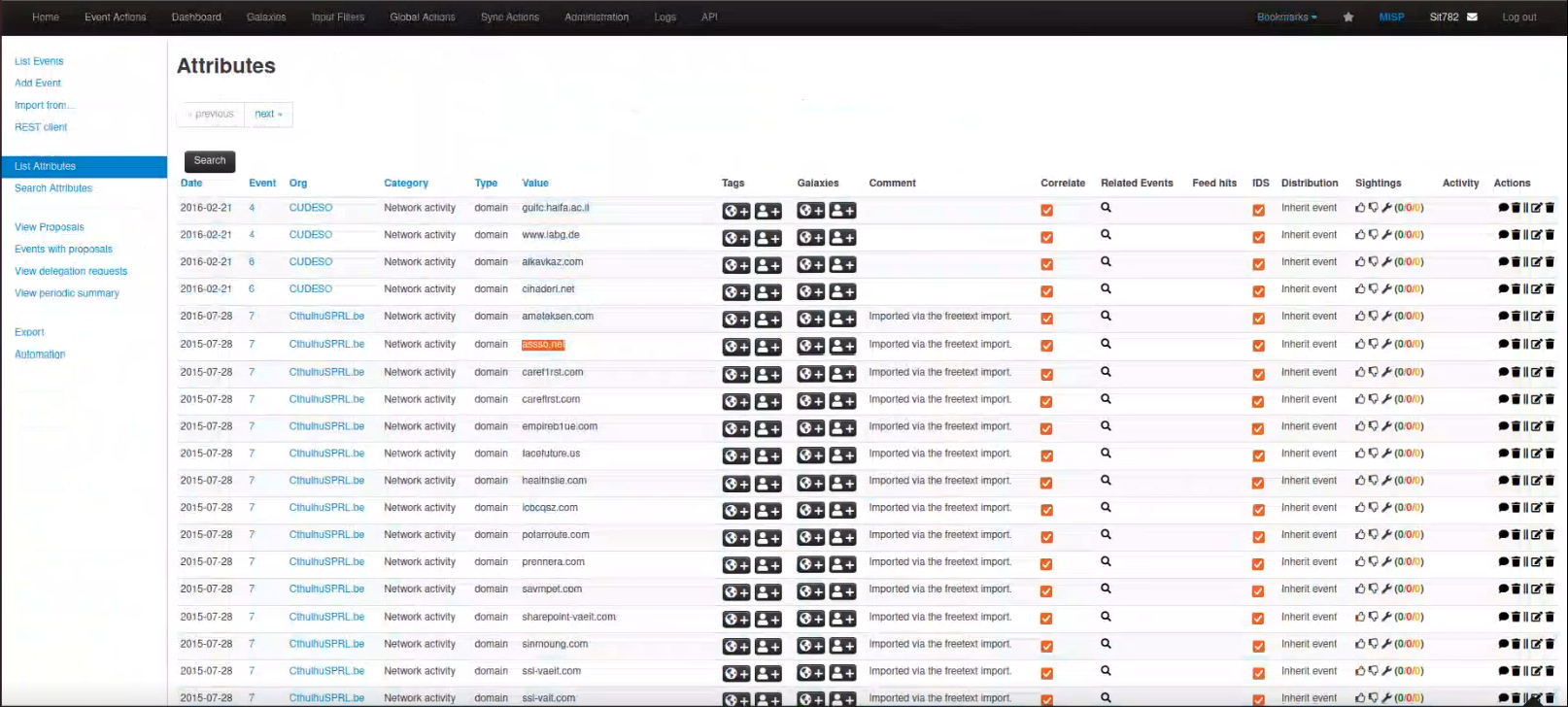Add a local tag to www.iabg.de
The width and height of the screenshot is (1568, 707).
767,238
